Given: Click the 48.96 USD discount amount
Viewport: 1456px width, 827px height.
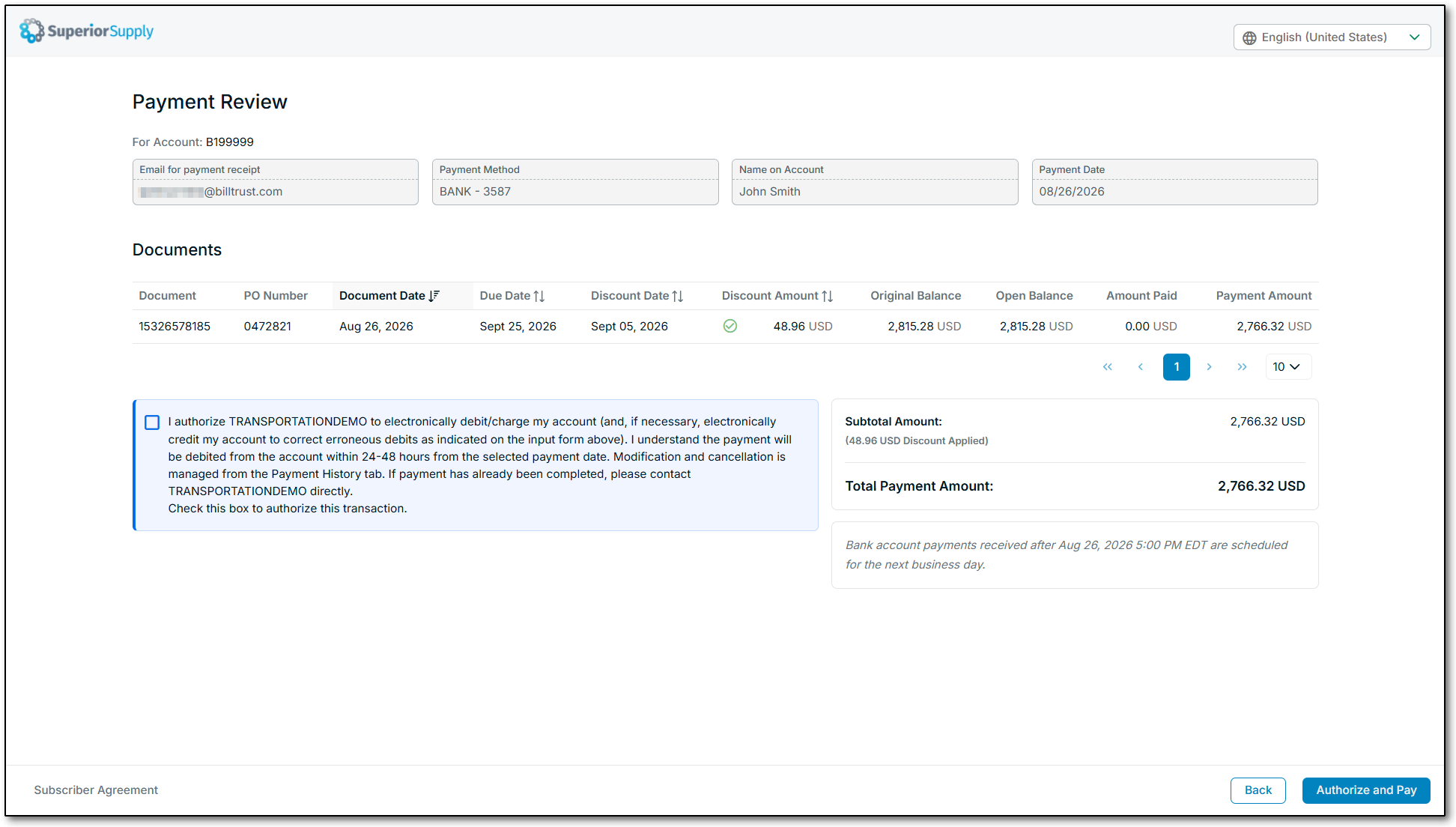Looking at the screenshot, I should click(803, 327).
